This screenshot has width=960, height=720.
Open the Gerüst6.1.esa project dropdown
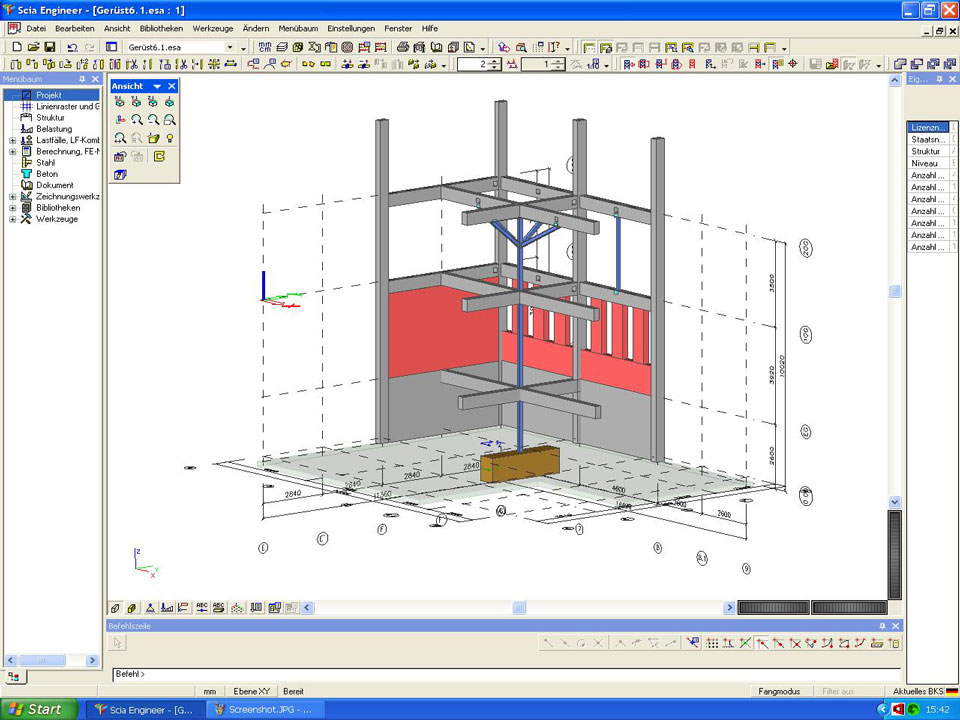pyautogui.click(x=229, y=47)
